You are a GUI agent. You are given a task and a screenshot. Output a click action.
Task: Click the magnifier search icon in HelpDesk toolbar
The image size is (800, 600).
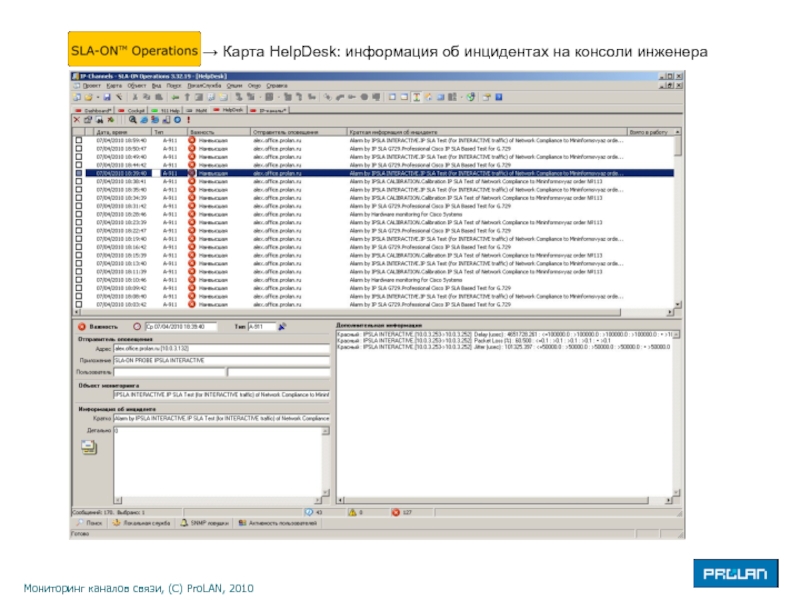pos(132,120)
